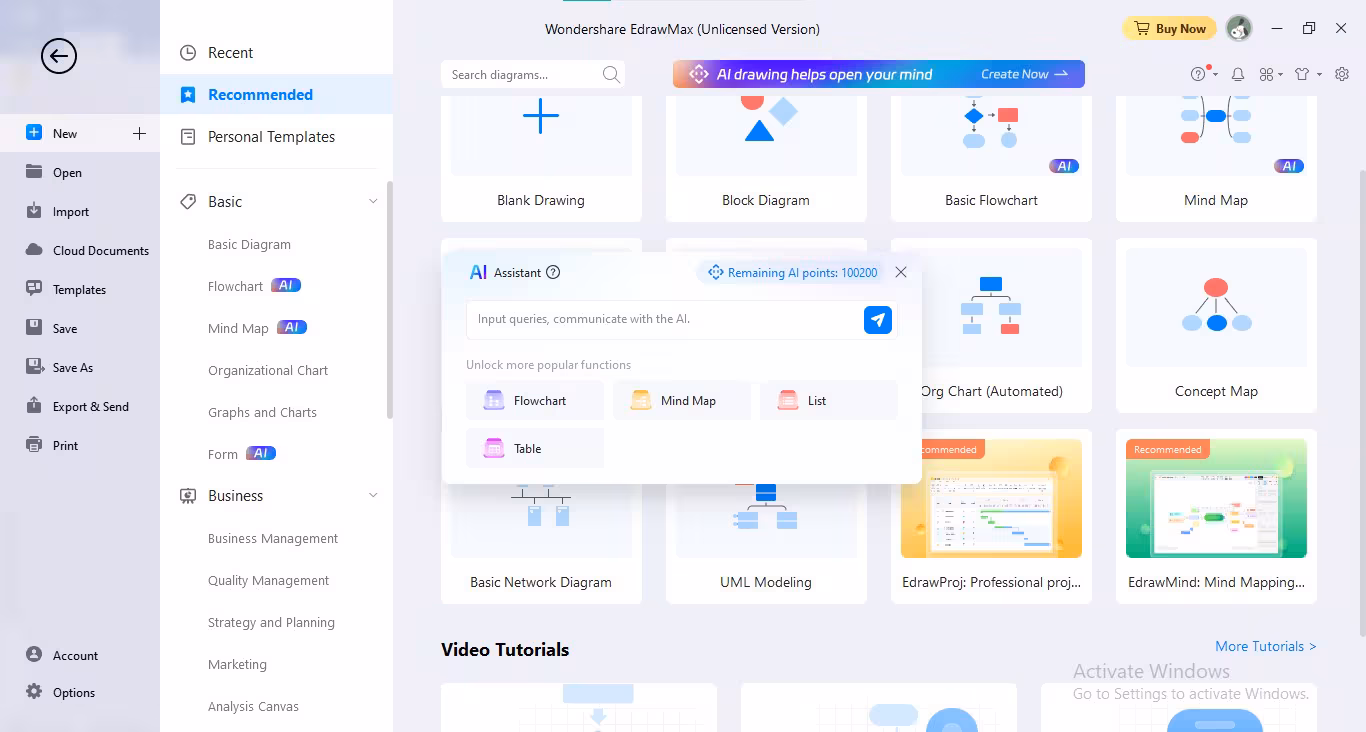This screenshot has height=732, width=1366.
Task: Open More Tutorials link
Action: tap(1265, 646)
